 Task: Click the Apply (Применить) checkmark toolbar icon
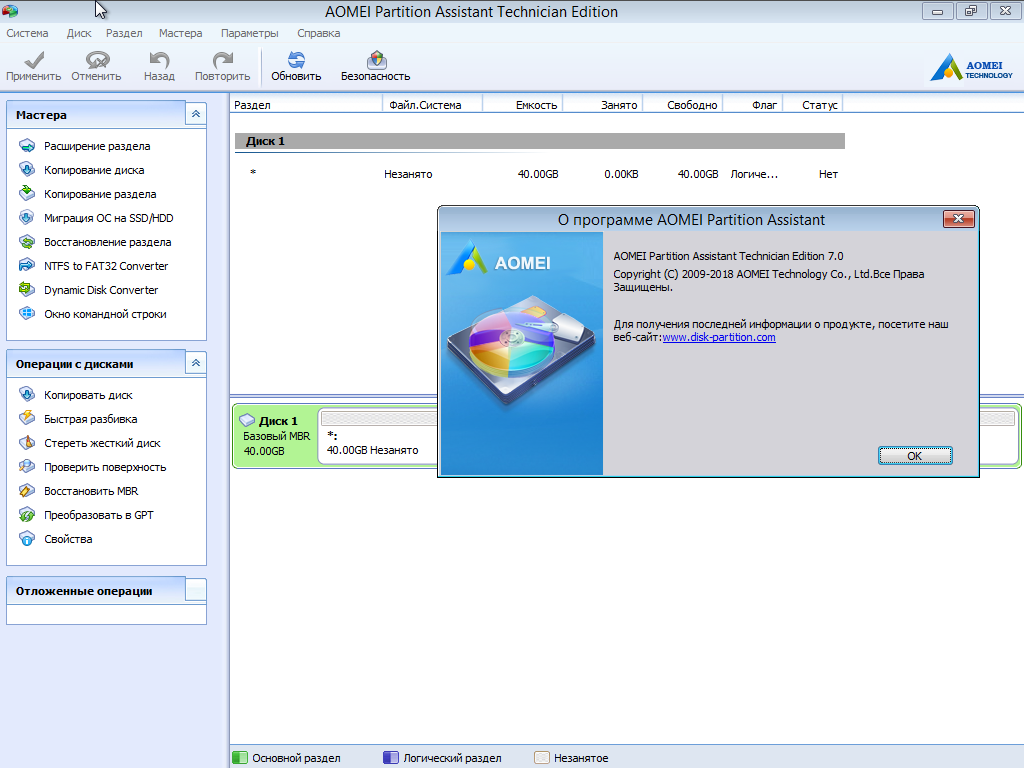[x=34, y=60]
